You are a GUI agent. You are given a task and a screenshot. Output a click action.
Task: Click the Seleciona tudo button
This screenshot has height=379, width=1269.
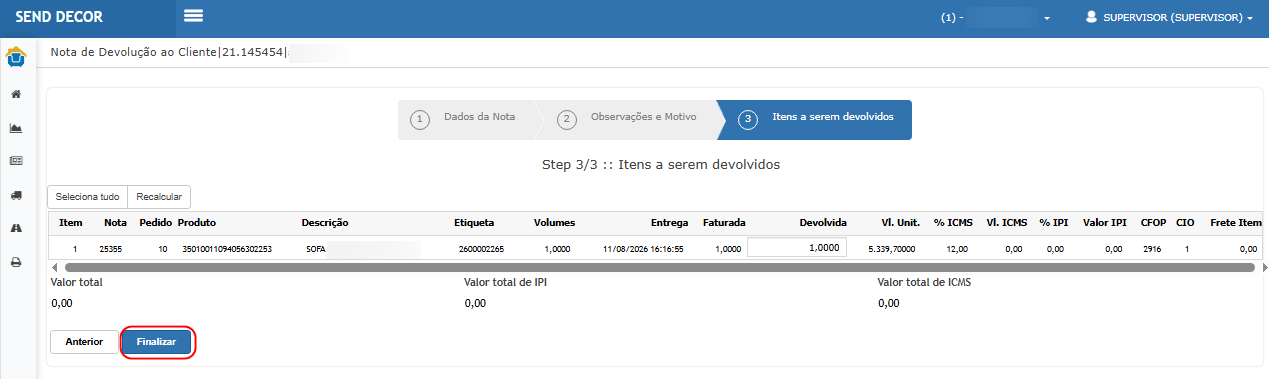point(88,197)
